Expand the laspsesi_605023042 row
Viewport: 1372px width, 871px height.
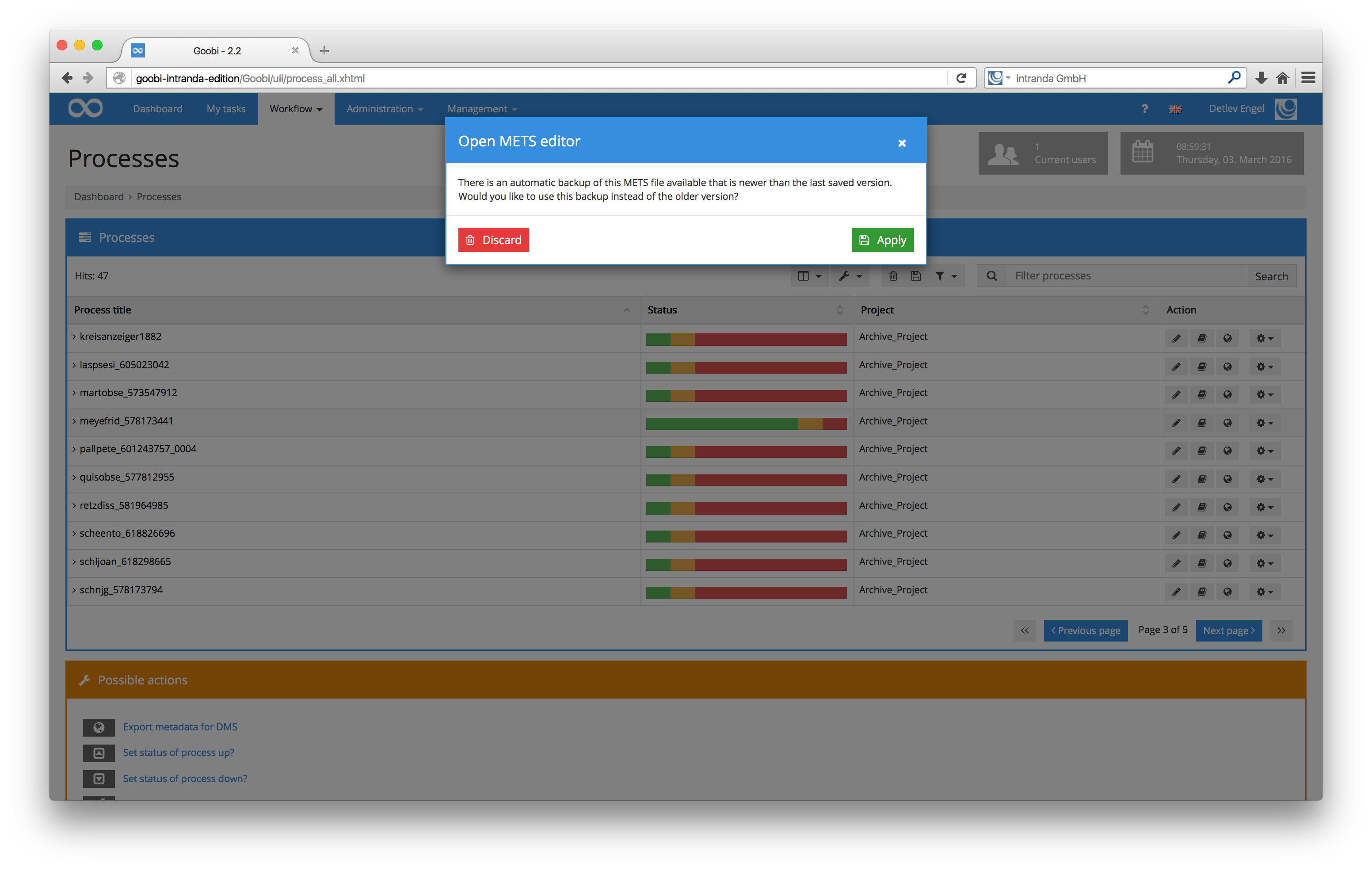tap(74, 365)
